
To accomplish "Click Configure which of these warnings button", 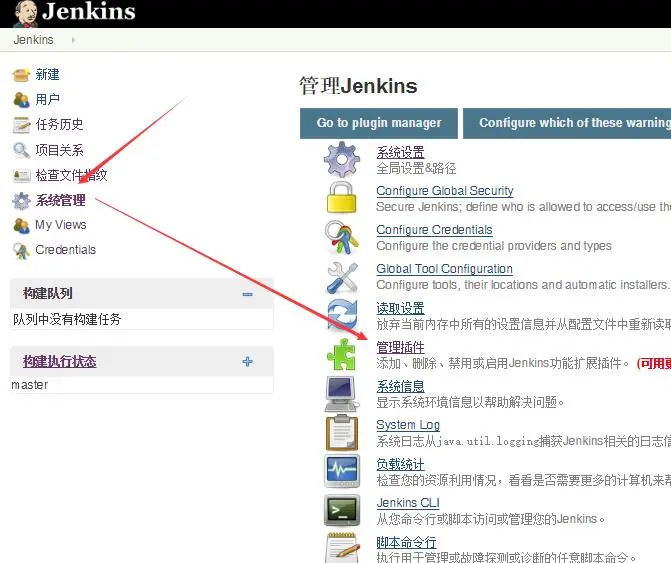I will pos(567,123).
